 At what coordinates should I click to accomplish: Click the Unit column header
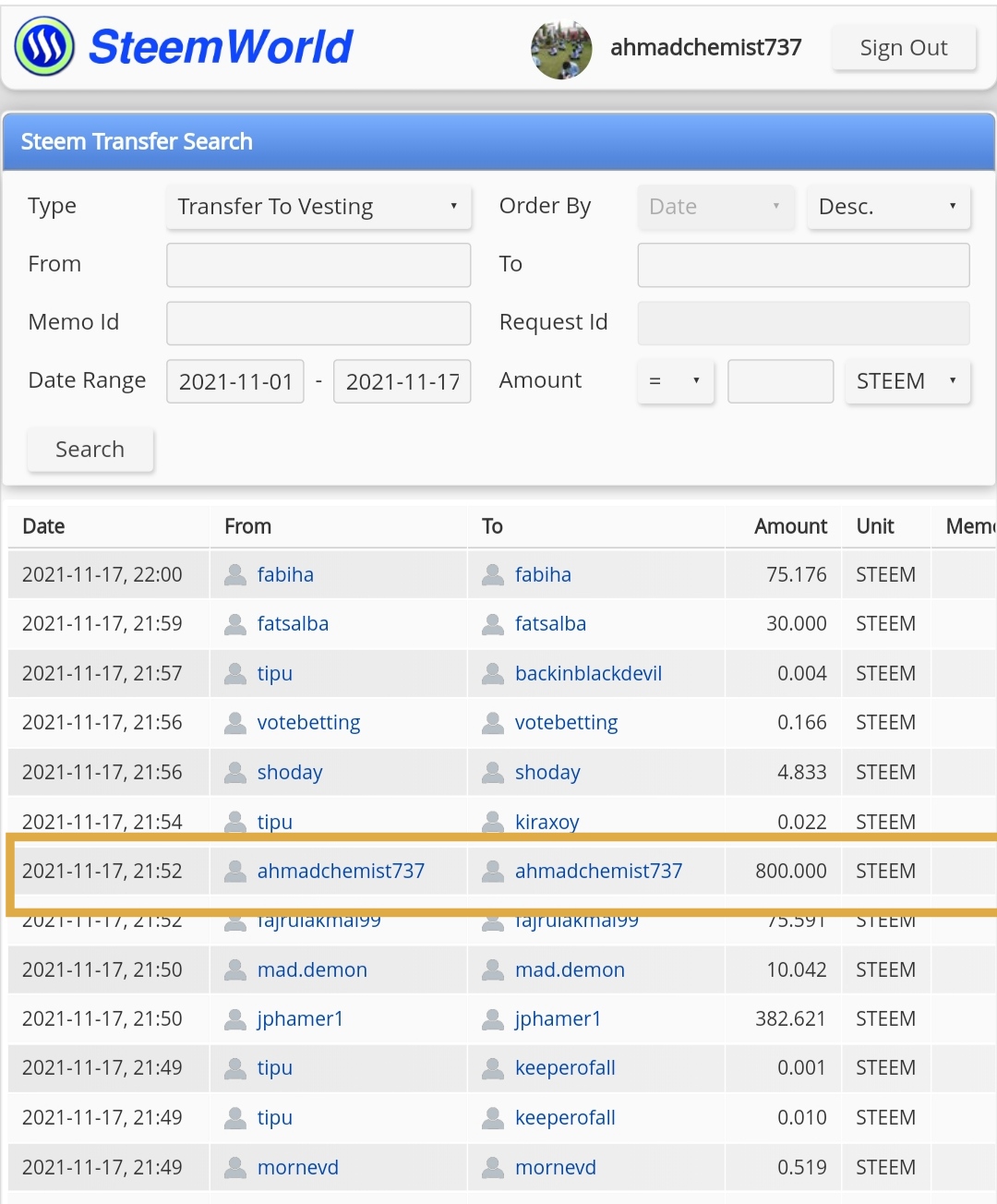click(x=875, y=526)
